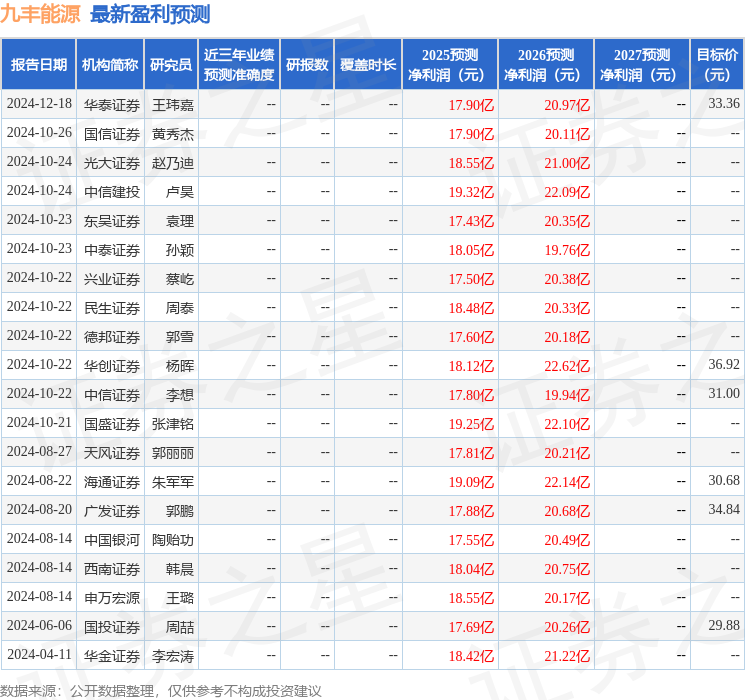
Task: Select the 机构简称 column header
Action: 111,65
